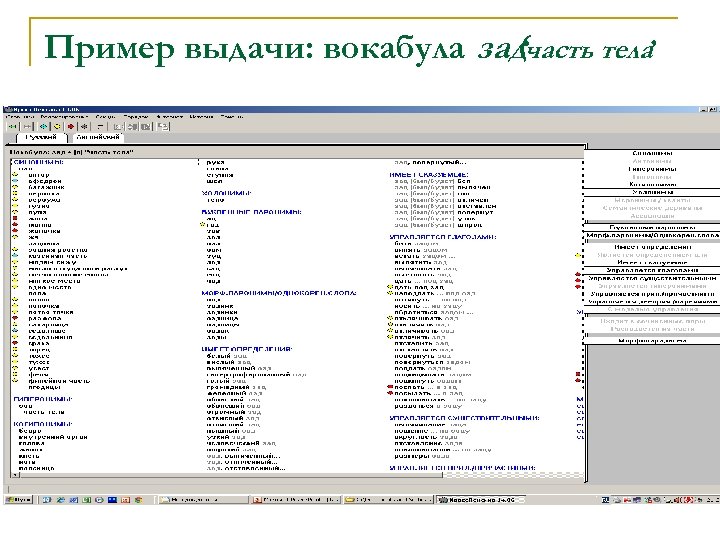The height and width of the screenshot is (540, 720).
Task: Select округлость зада in nouns list
Action: 426,437
